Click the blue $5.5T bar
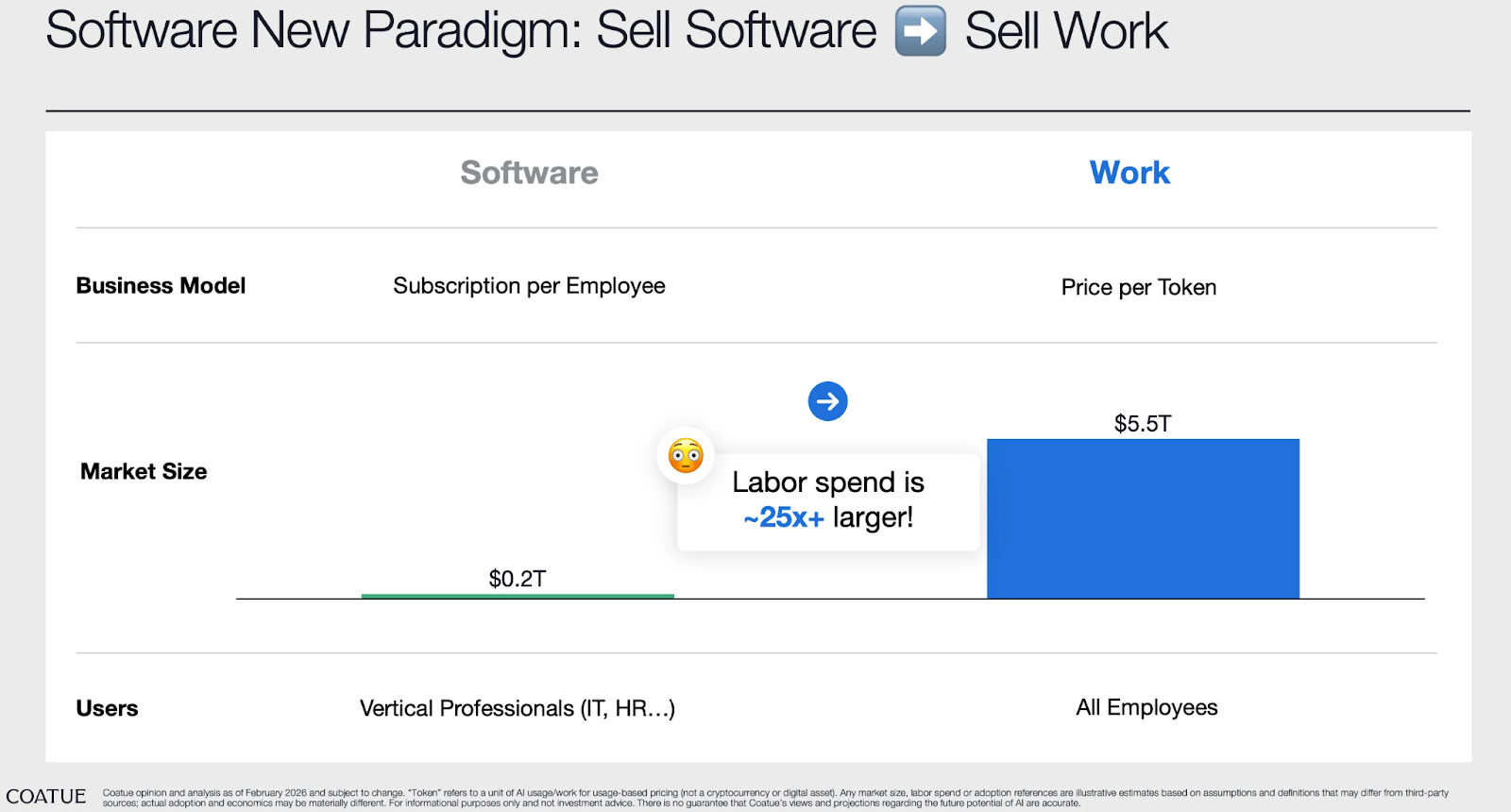Screen dimensions: 1511x812 click(x=1143, y=518)
